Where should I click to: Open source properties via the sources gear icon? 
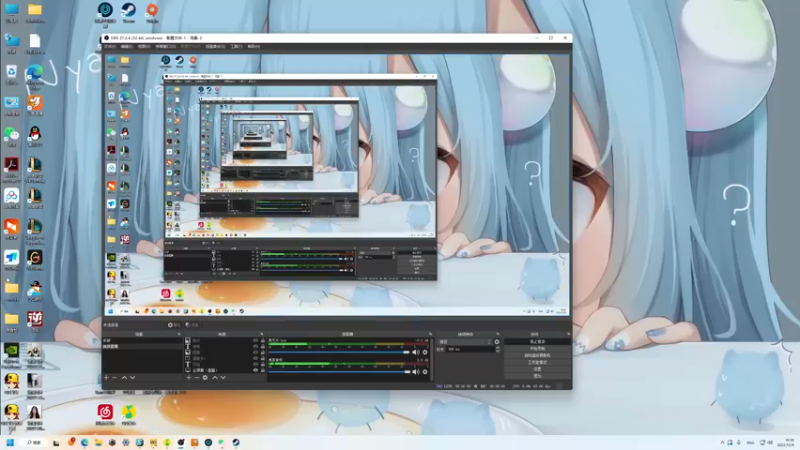pyautogui.click(x=205, y=378)
